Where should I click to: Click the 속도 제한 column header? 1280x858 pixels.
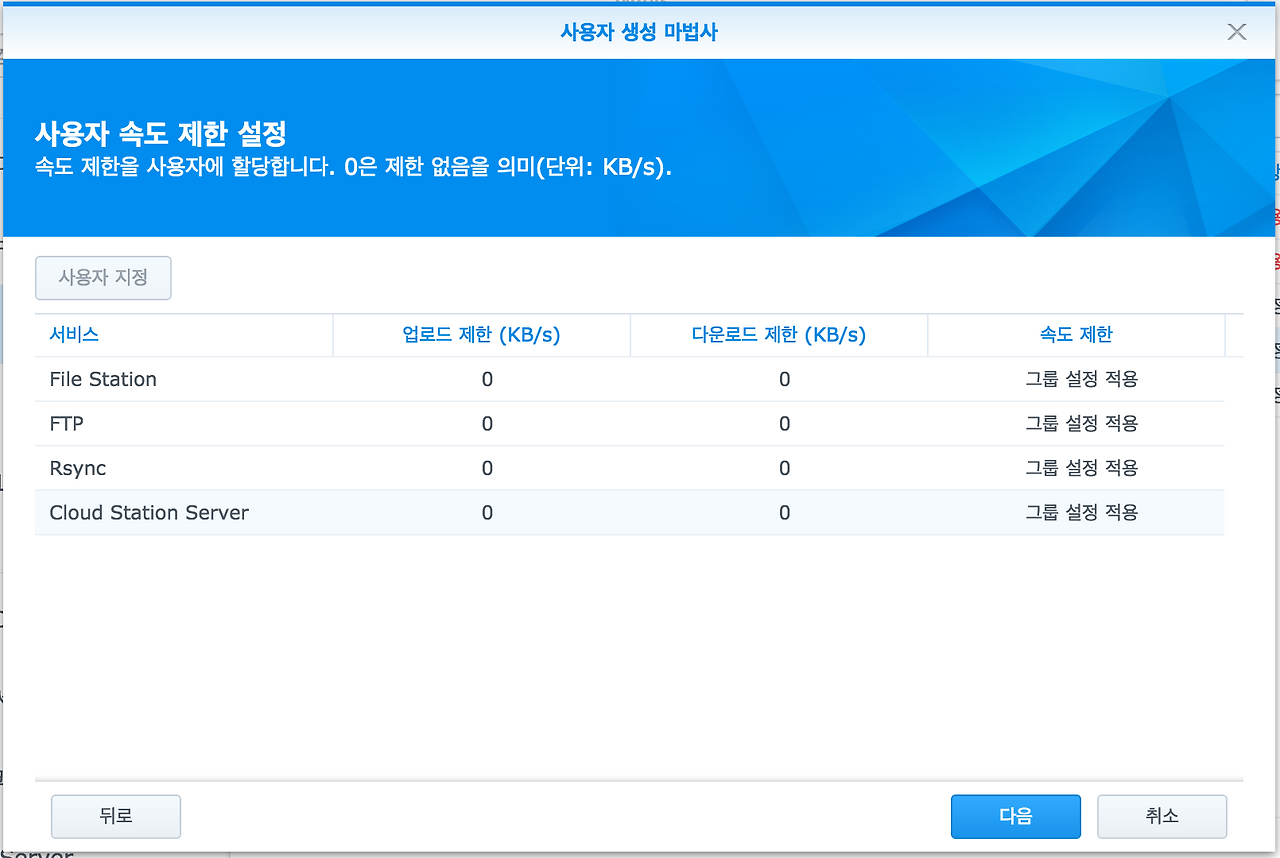pyautogui.click(x=1076, y=335)
